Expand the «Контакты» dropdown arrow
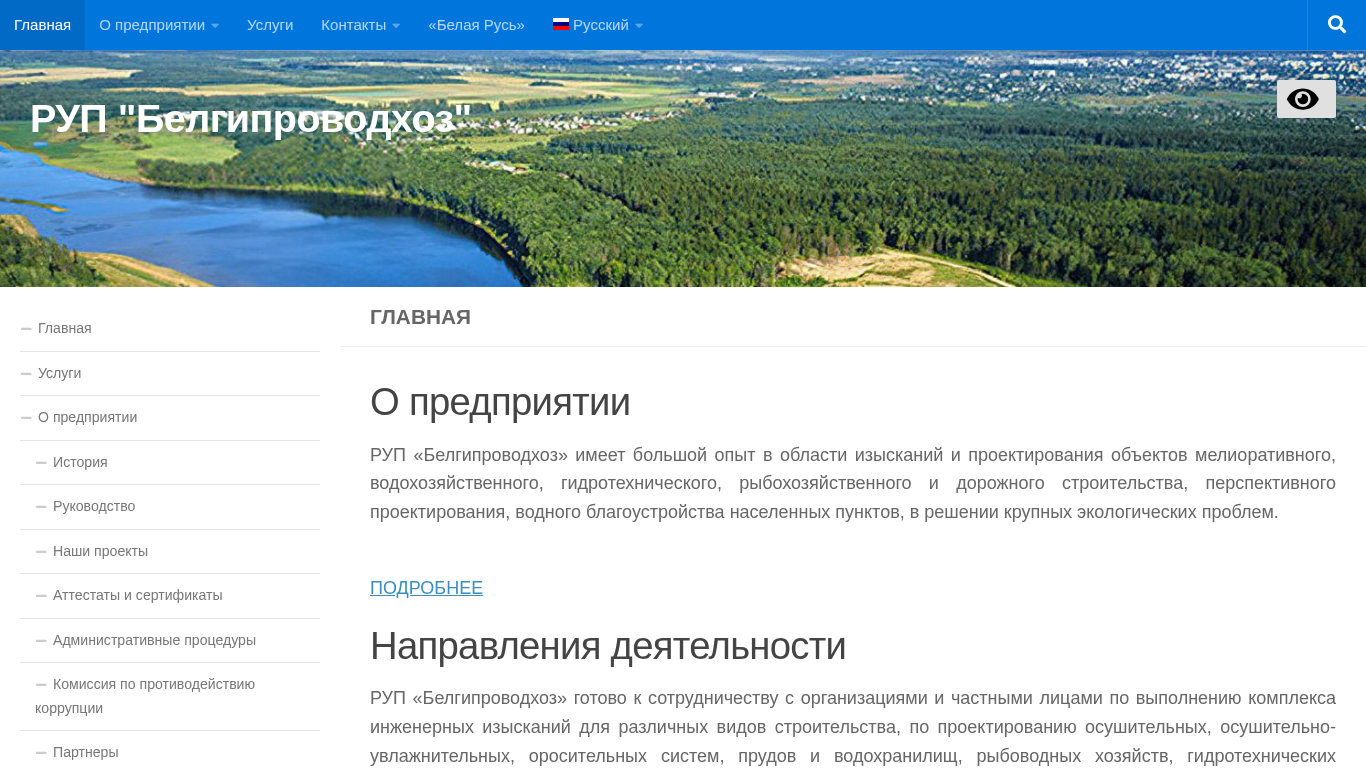 point(396,26)
